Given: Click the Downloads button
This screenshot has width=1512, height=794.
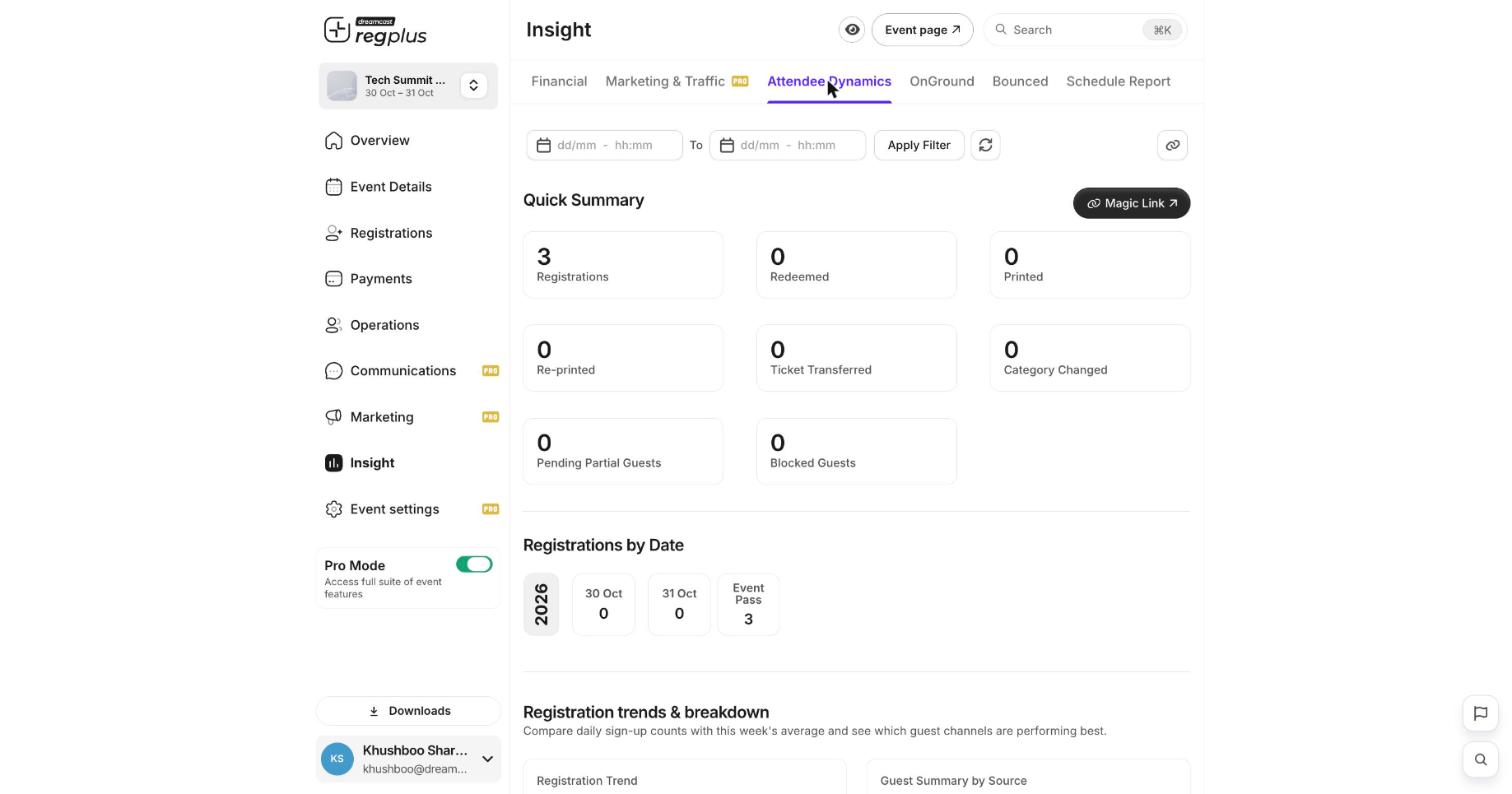Looking at the screenshot, I should (408, 711).
